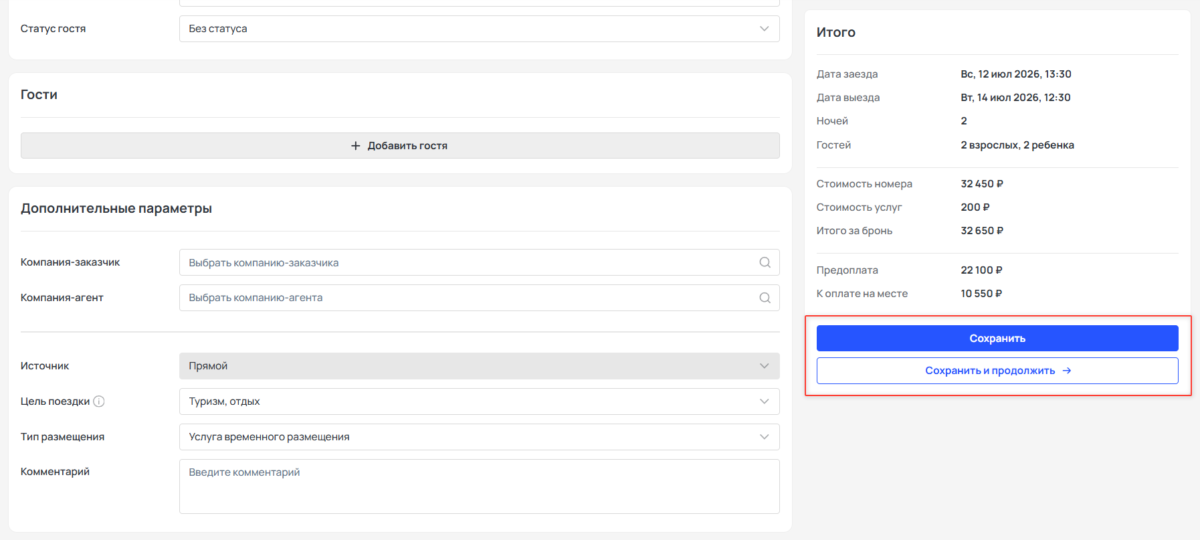Click the Статус гостя label
The image size is (1200, 540).
53,29
